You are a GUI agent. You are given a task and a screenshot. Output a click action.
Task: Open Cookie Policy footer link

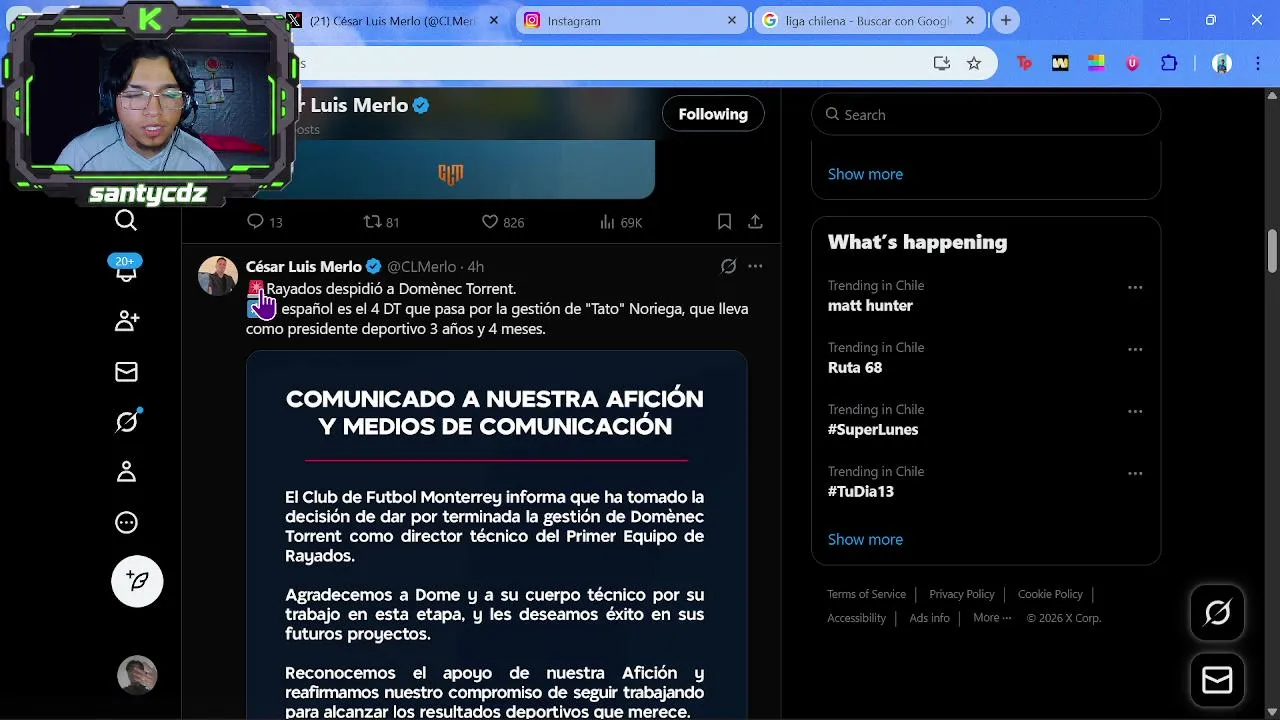1050,594
